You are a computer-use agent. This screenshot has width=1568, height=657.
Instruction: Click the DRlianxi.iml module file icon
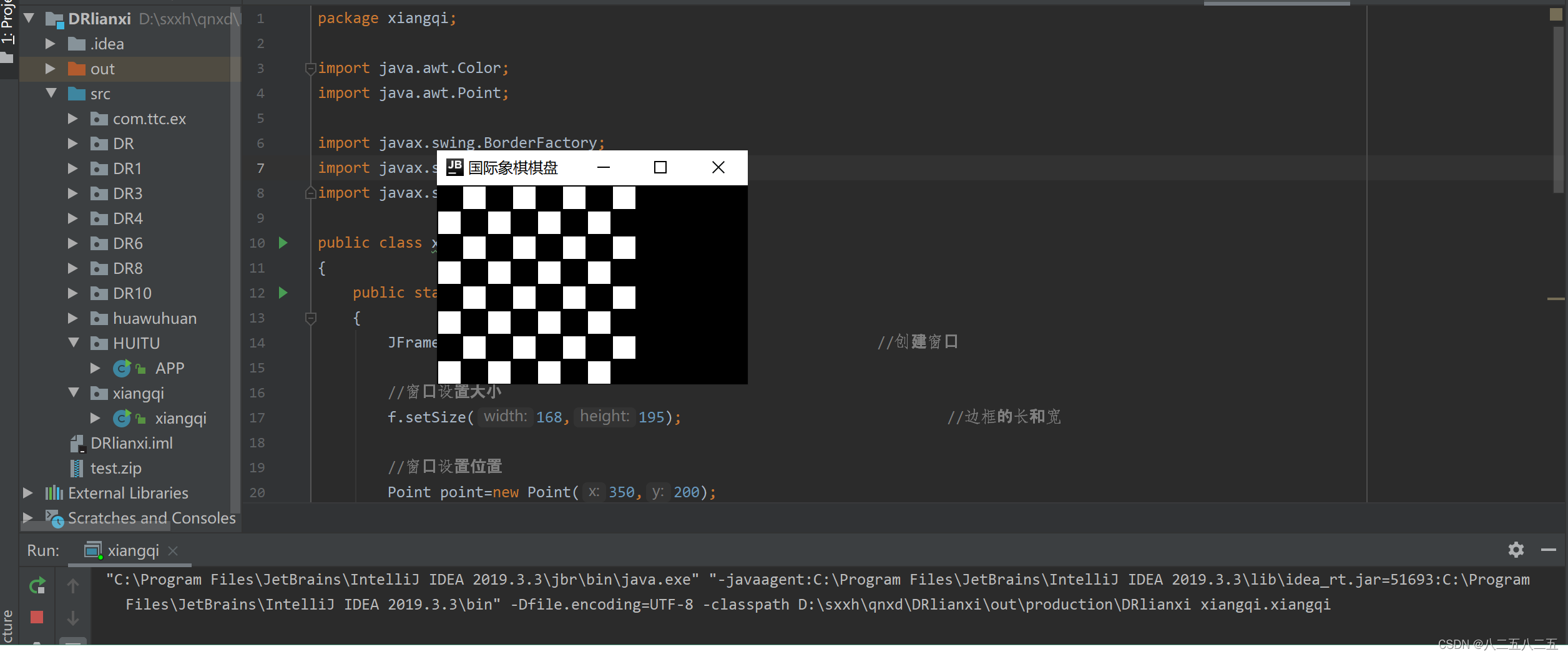[x=77, y=443]
